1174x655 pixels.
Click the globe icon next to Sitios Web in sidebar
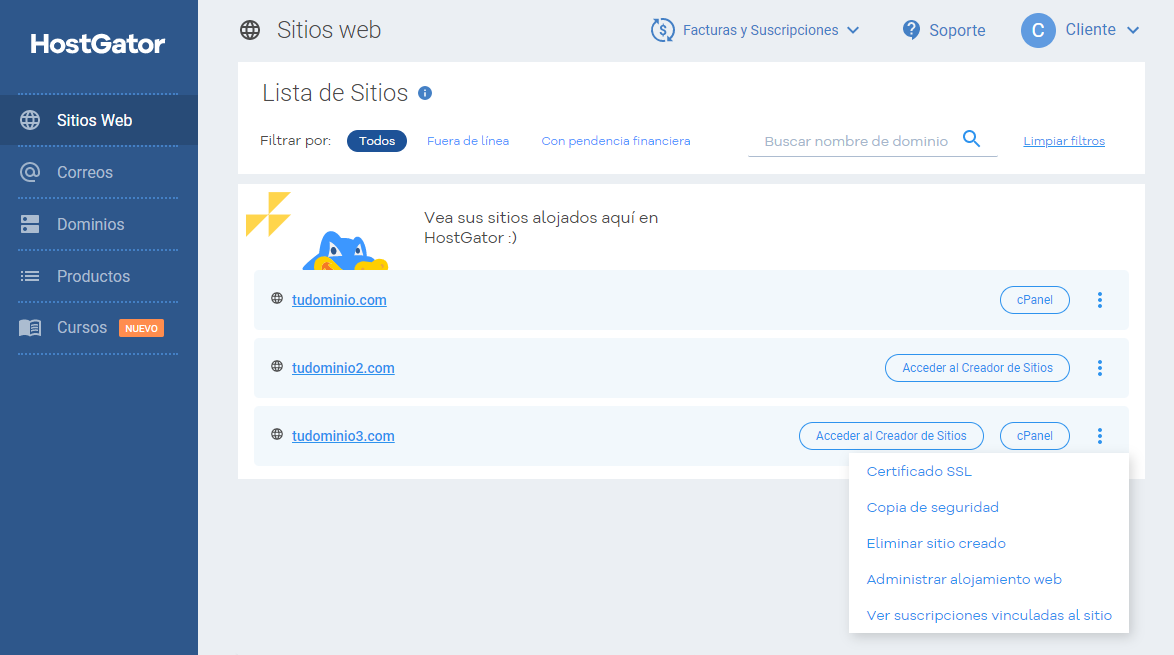(x=30, y=120)
